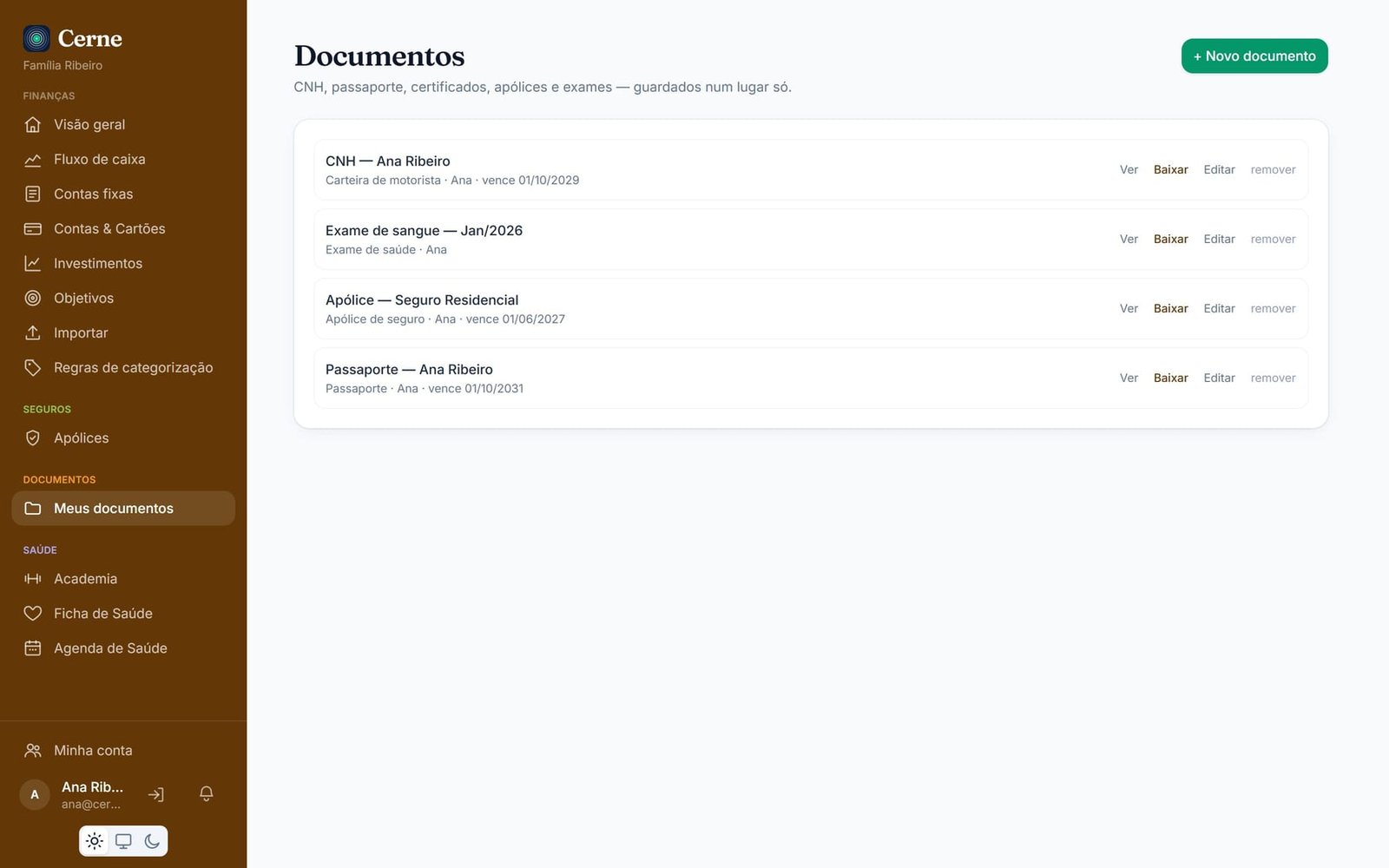View the Apólice — Seguro Residencial document
The height and width of the screenshot is (868, 1389).
(1129, 308)
